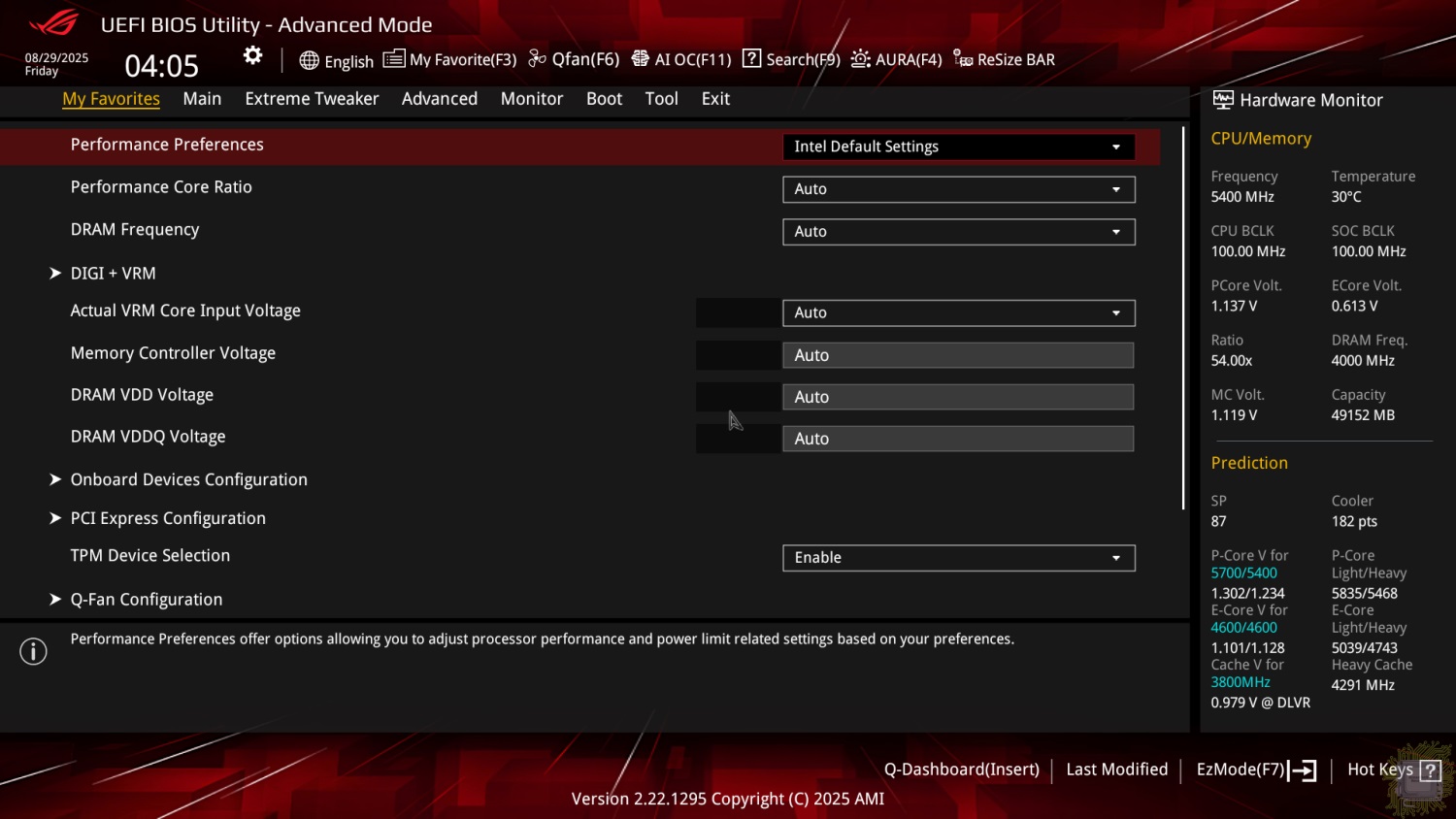The image size is (1456, 819).
Task: Open AI OC(F11) chip icon
Action: 640,59
